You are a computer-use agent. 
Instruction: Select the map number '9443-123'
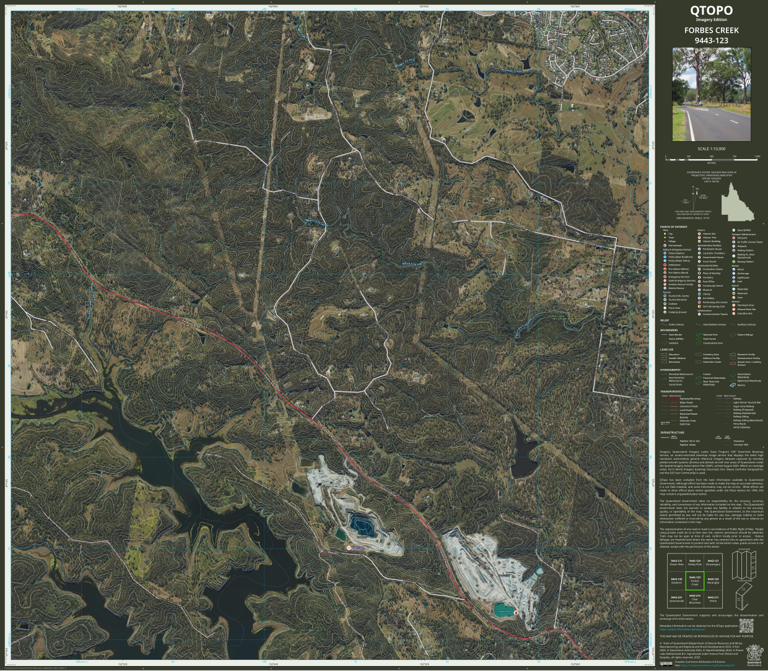[x=711, y=41]
